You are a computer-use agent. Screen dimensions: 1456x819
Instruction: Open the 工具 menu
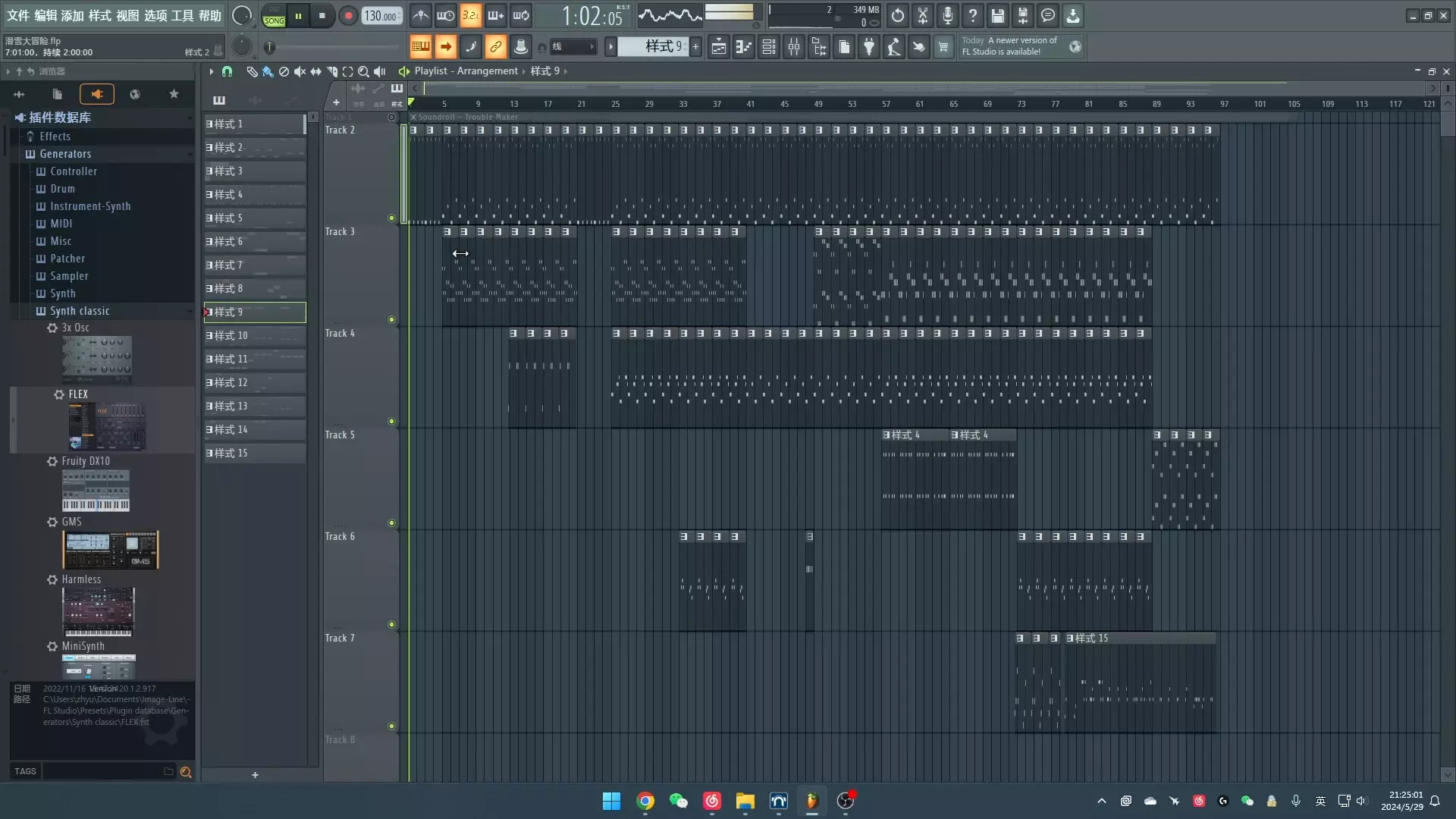click(182, 15)
